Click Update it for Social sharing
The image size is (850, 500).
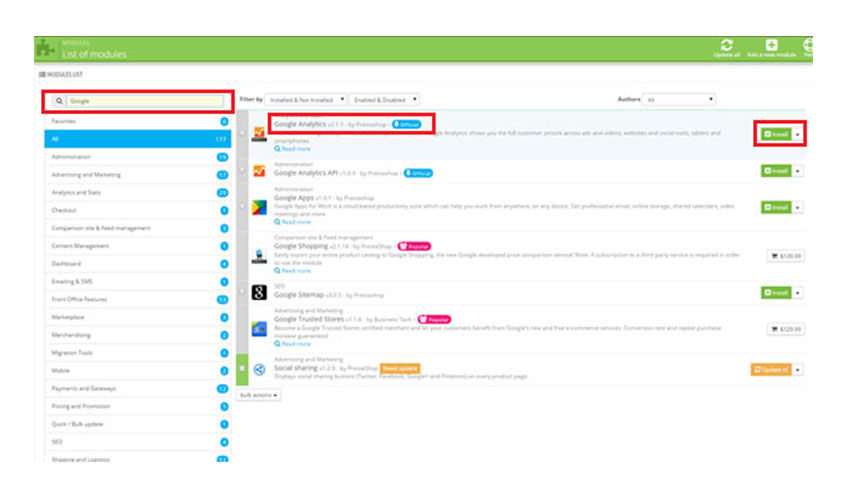[771, 370]
